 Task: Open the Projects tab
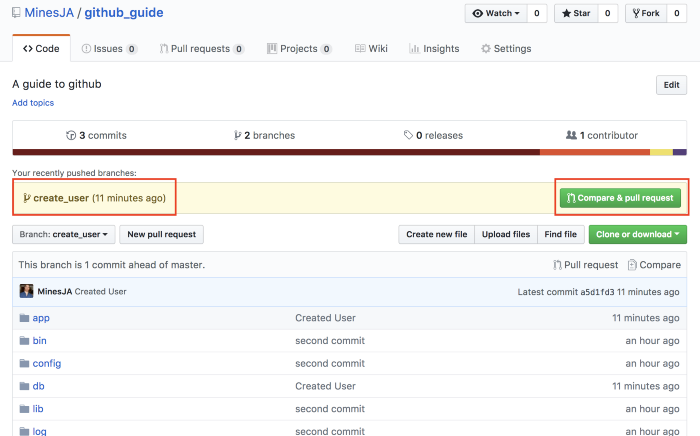[x=299, y=49]
